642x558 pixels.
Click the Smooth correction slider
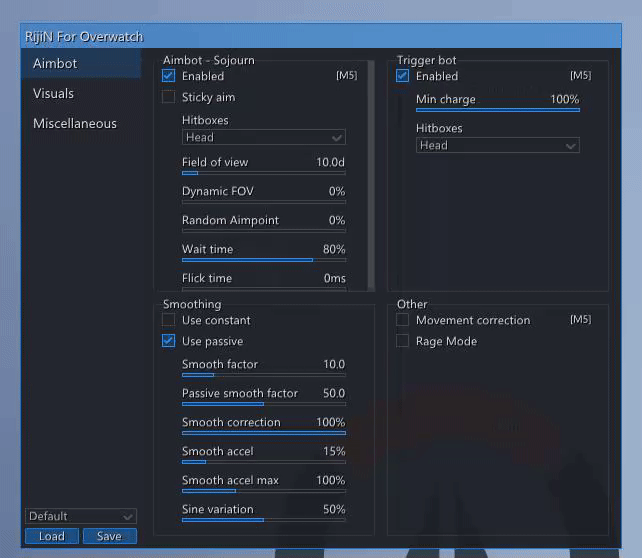(x=264, y=433)
